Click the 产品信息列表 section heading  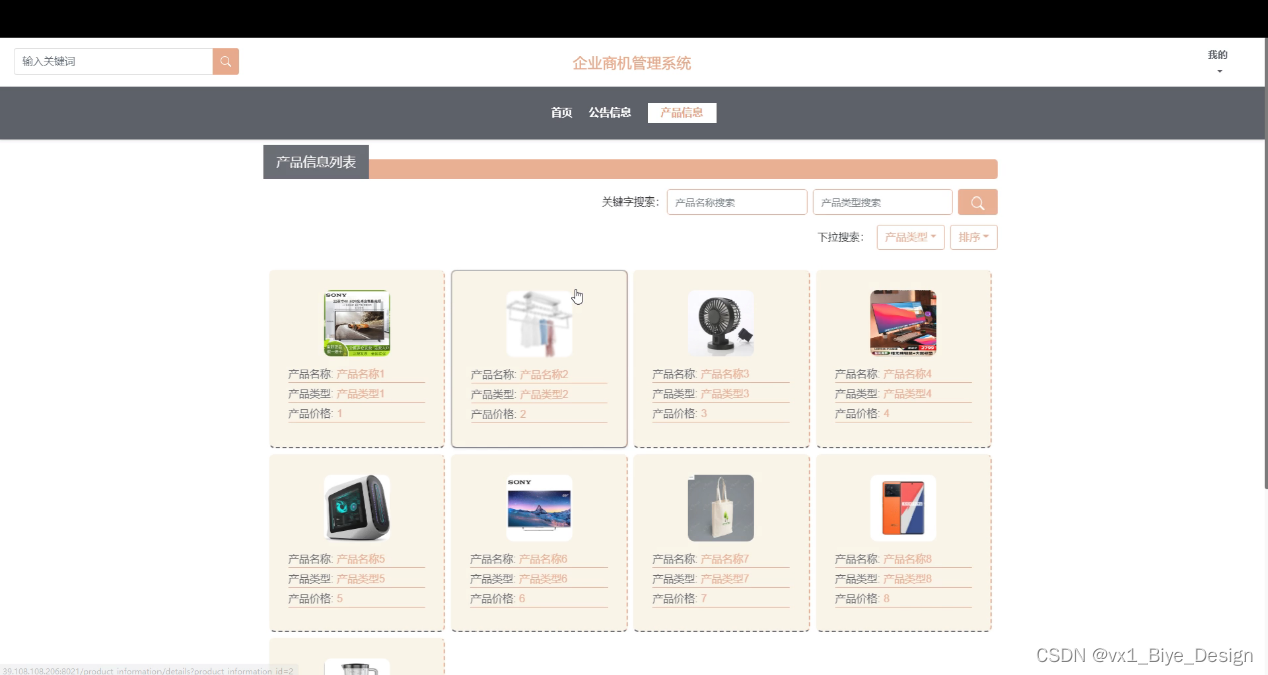click(x=316, y=162)
